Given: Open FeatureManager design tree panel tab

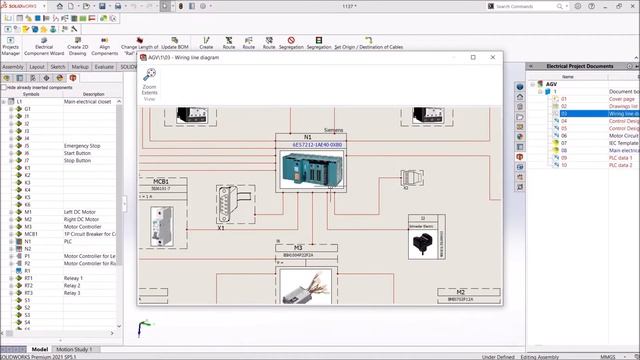Looking at the screenshot, I should [x=7, y=78].
